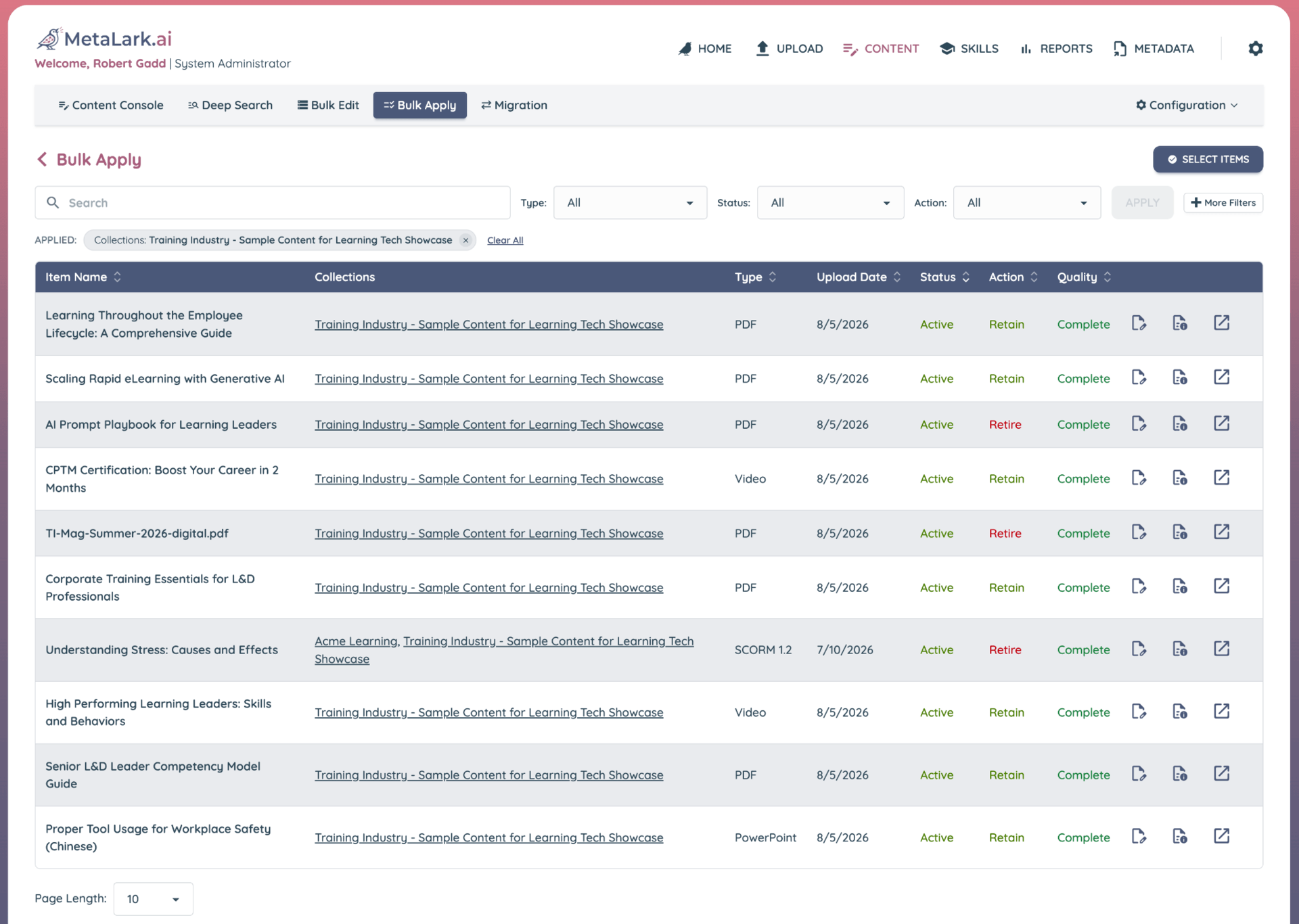
Task: Document info icon for AI Prompt Playbook row
Action: [1180, 423]
